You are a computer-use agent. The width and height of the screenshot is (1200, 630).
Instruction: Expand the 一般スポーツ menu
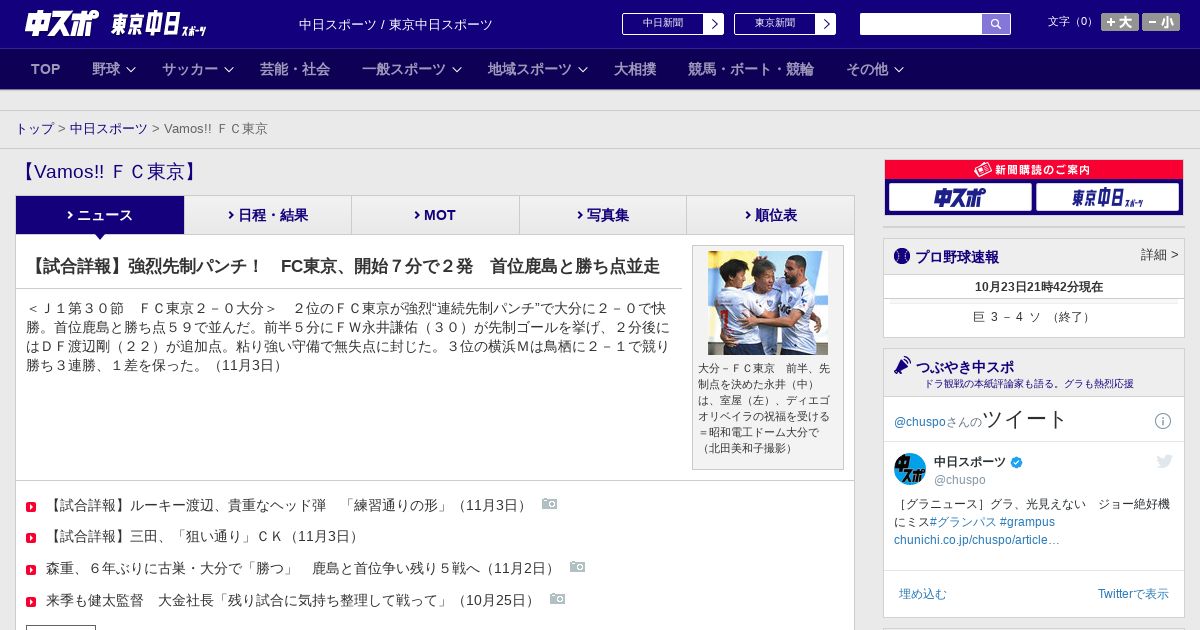pos(412,69)
